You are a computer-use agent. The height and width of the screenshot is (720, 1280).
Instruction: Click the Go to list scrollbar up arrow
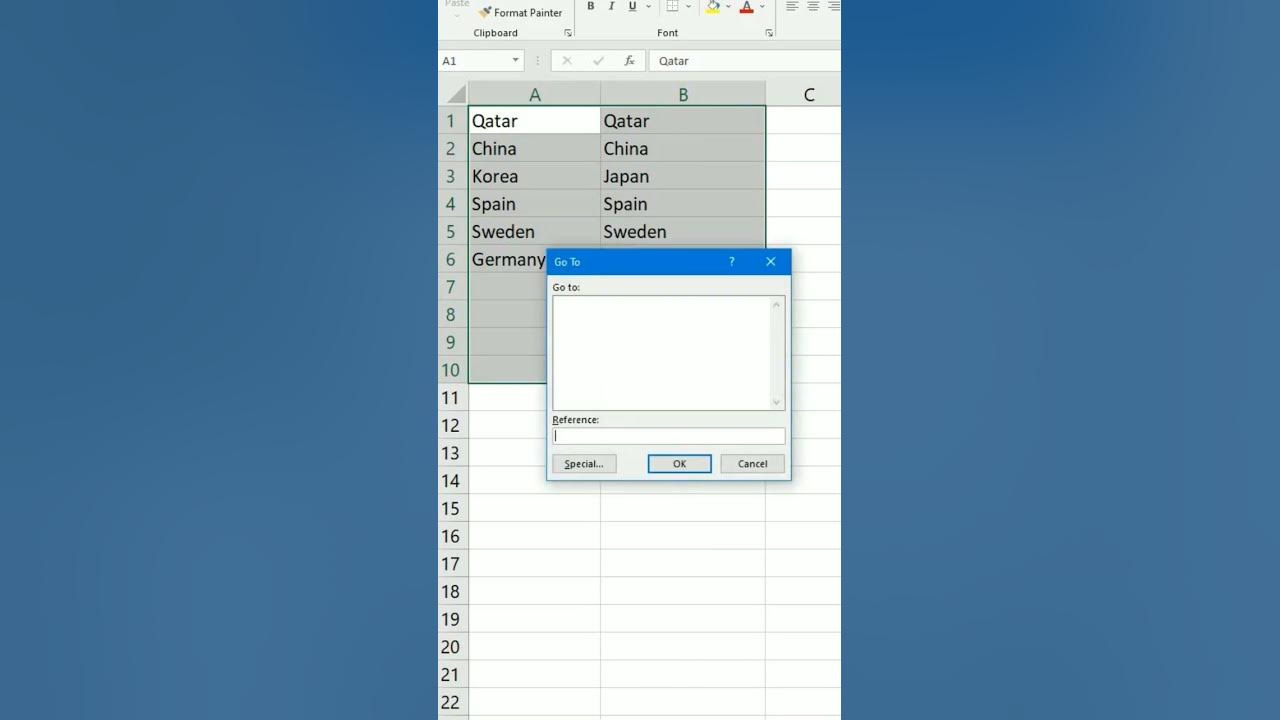777,304
